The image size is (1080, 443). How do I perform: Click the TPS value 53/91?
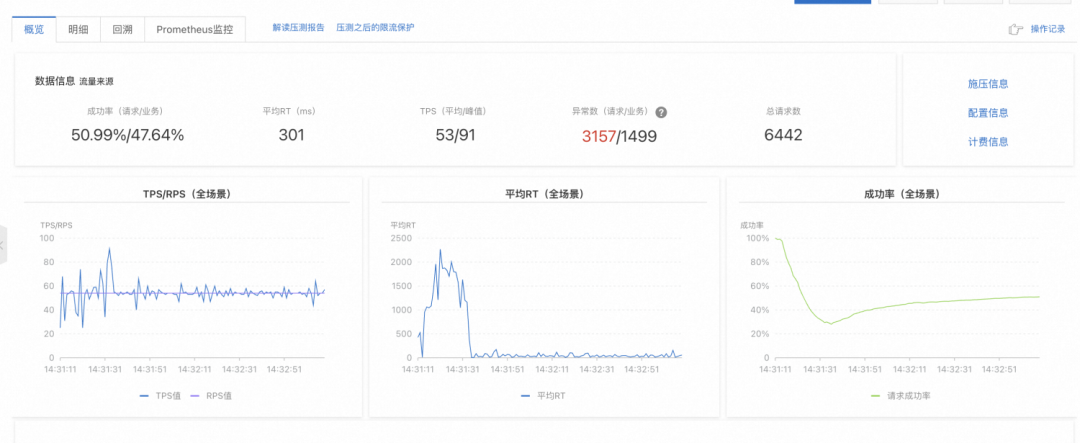click(456, 135)
